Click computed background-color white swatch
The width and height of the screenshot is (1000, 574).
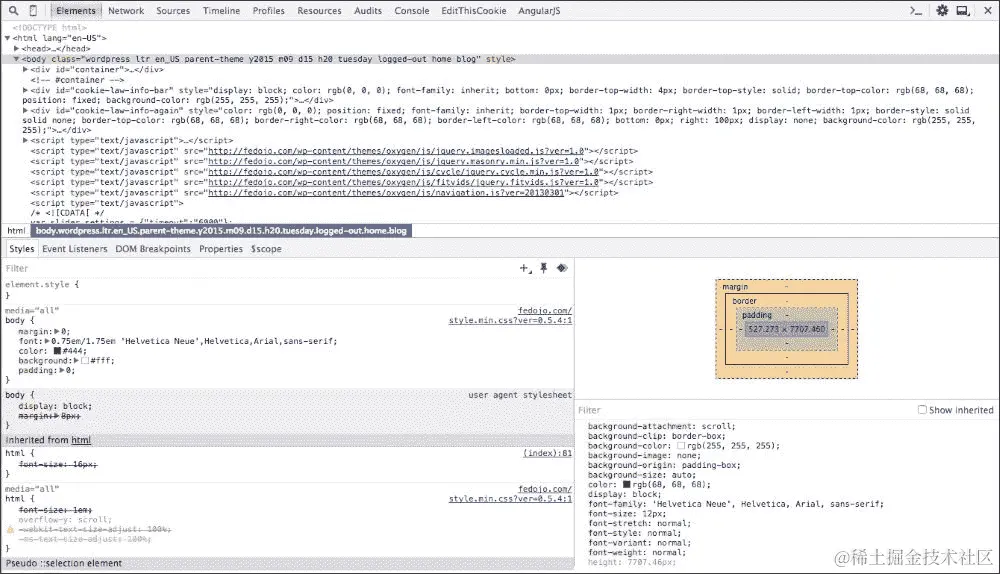point(681,446)
